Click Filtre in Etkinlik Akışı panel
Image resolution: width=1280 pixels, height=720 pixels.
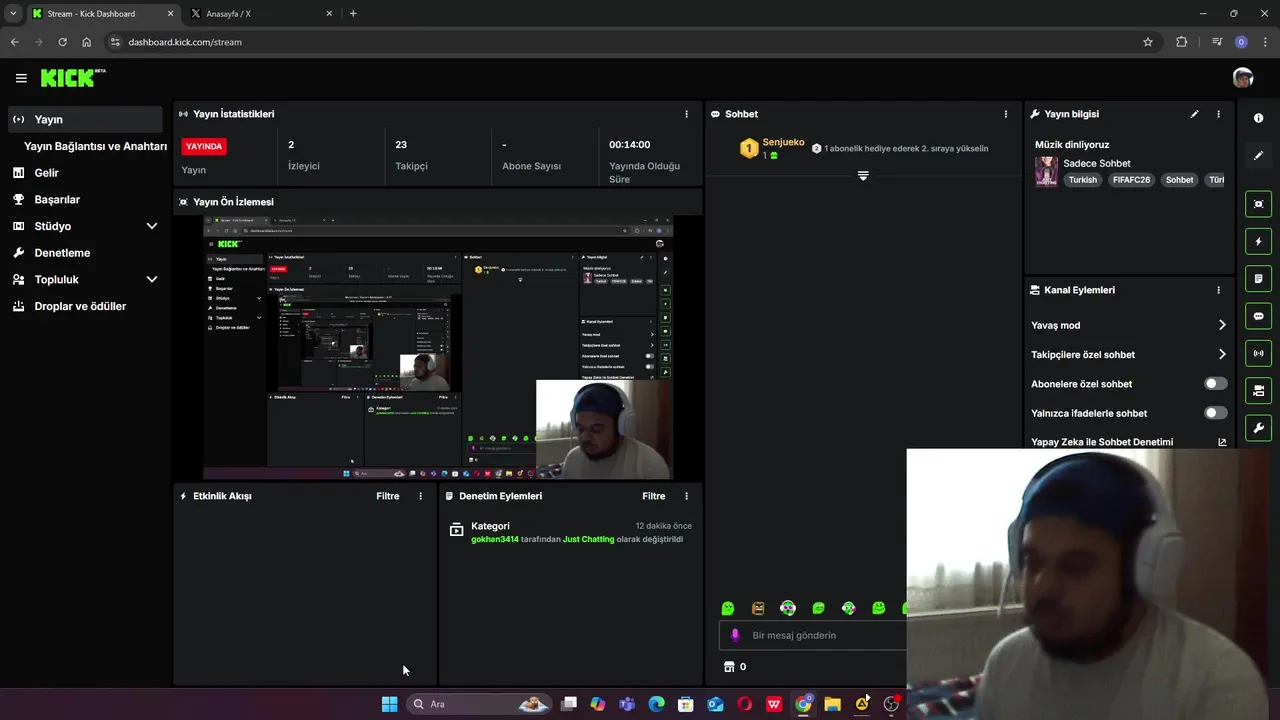387,496
